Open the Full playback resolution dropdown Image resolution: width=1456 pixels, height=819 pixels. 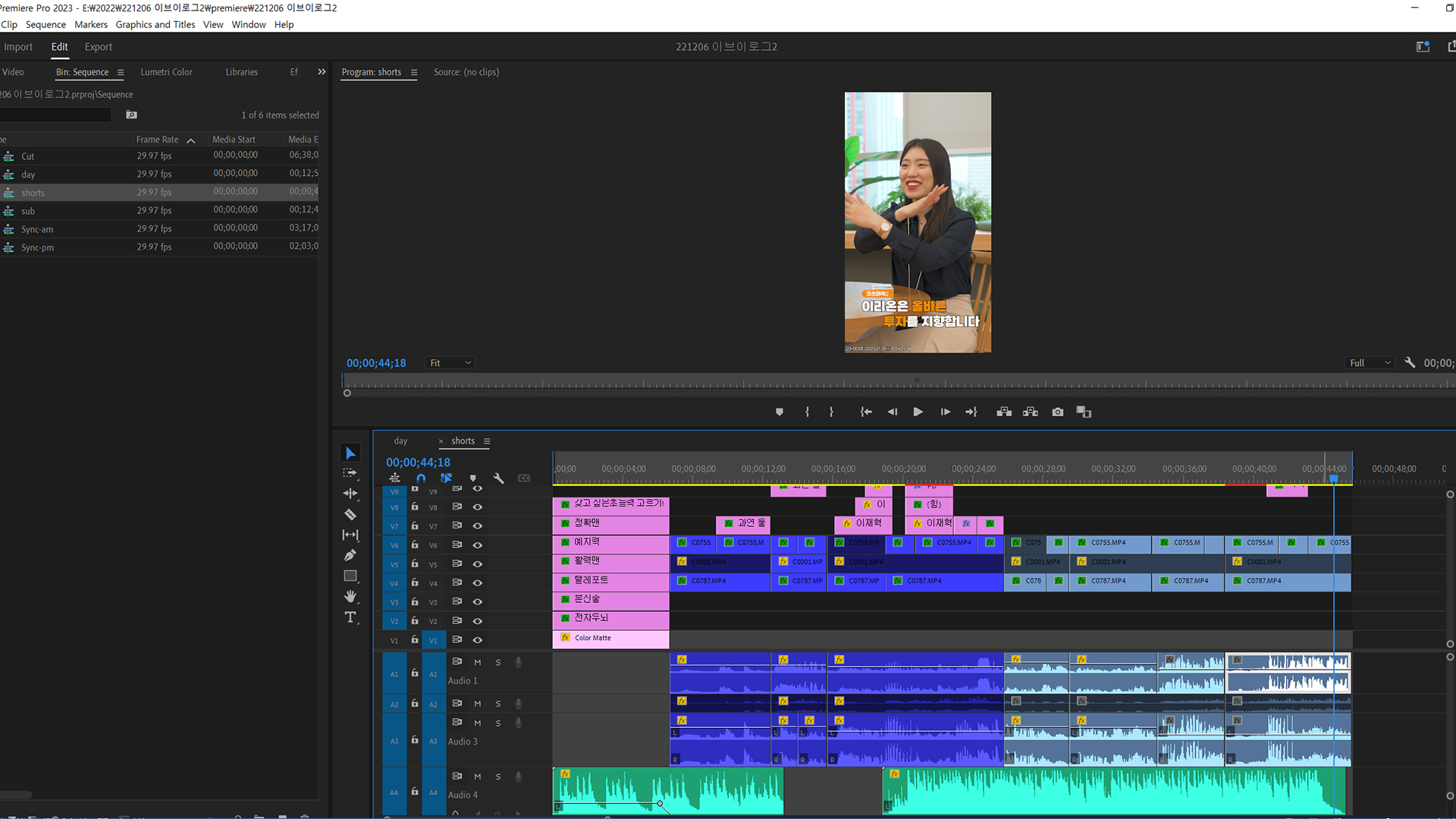coord(1370,363)
